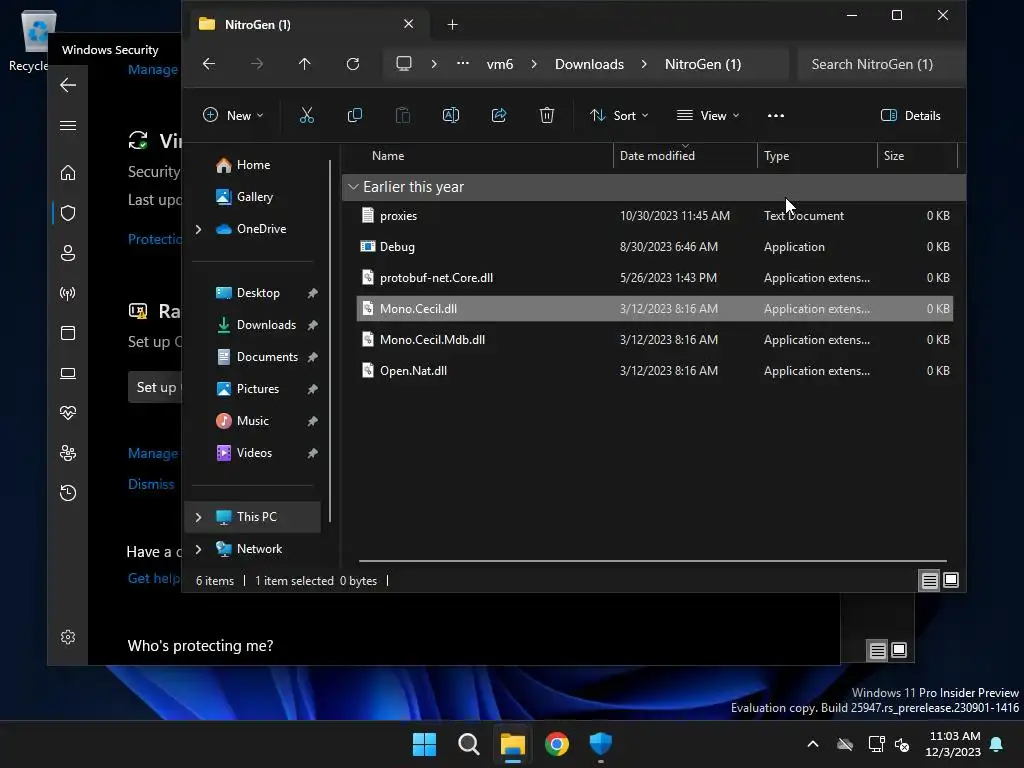This screenshot has height=768, width=1024.
Task: Open taskbar Search magnifier
Action: click(469, 744)
